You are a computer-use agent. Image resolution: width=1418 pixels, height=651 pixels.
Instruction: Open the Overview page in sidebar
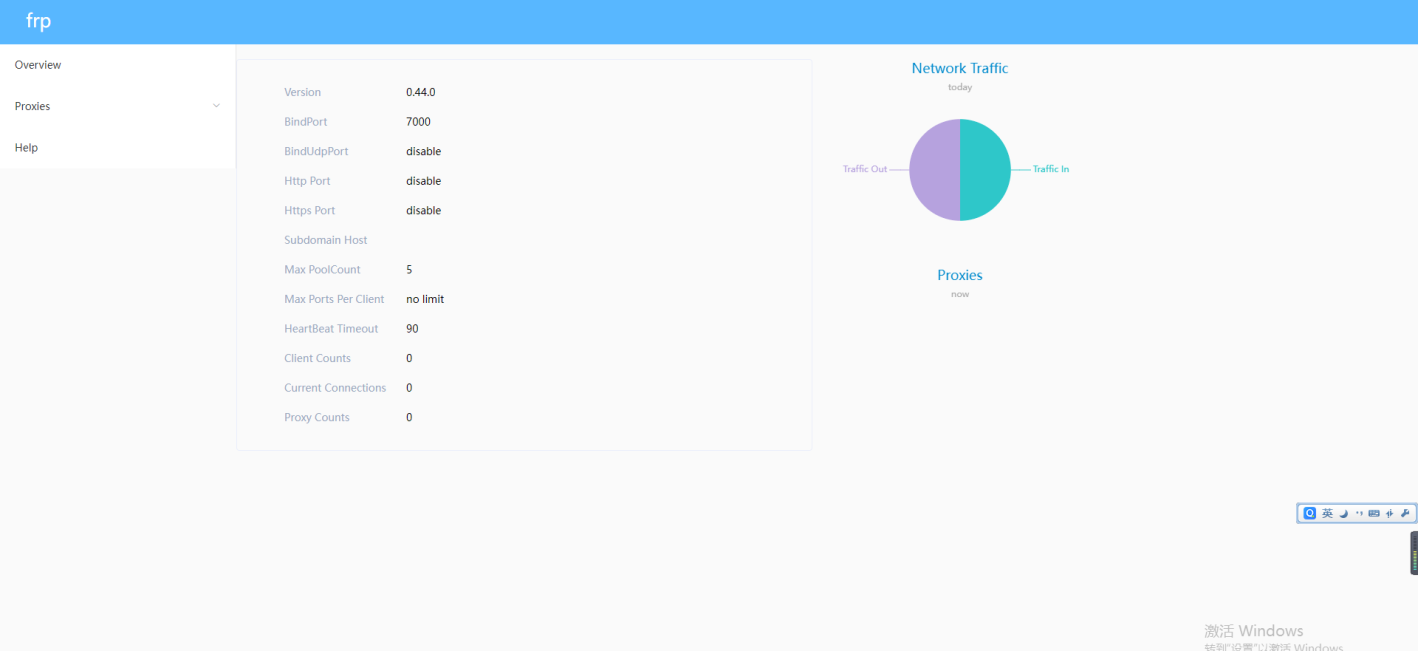point(38,65)
